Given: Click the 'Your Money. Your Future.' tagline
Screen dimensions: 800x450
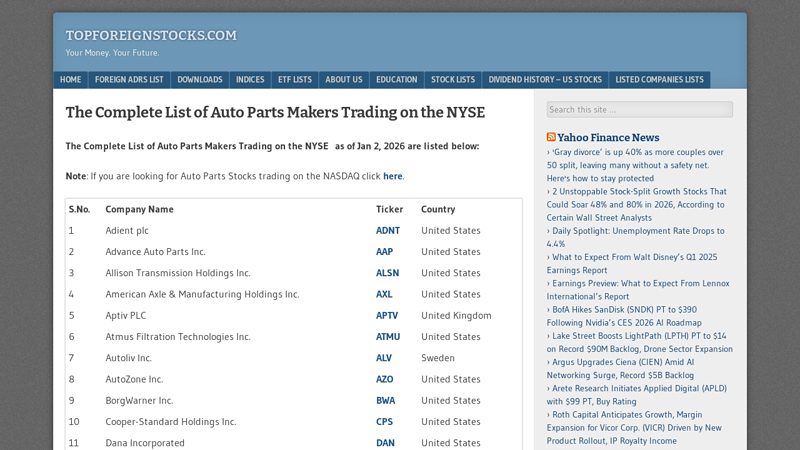Looking at the screenshot, I should pyautogui.click(x=112, y=53).
